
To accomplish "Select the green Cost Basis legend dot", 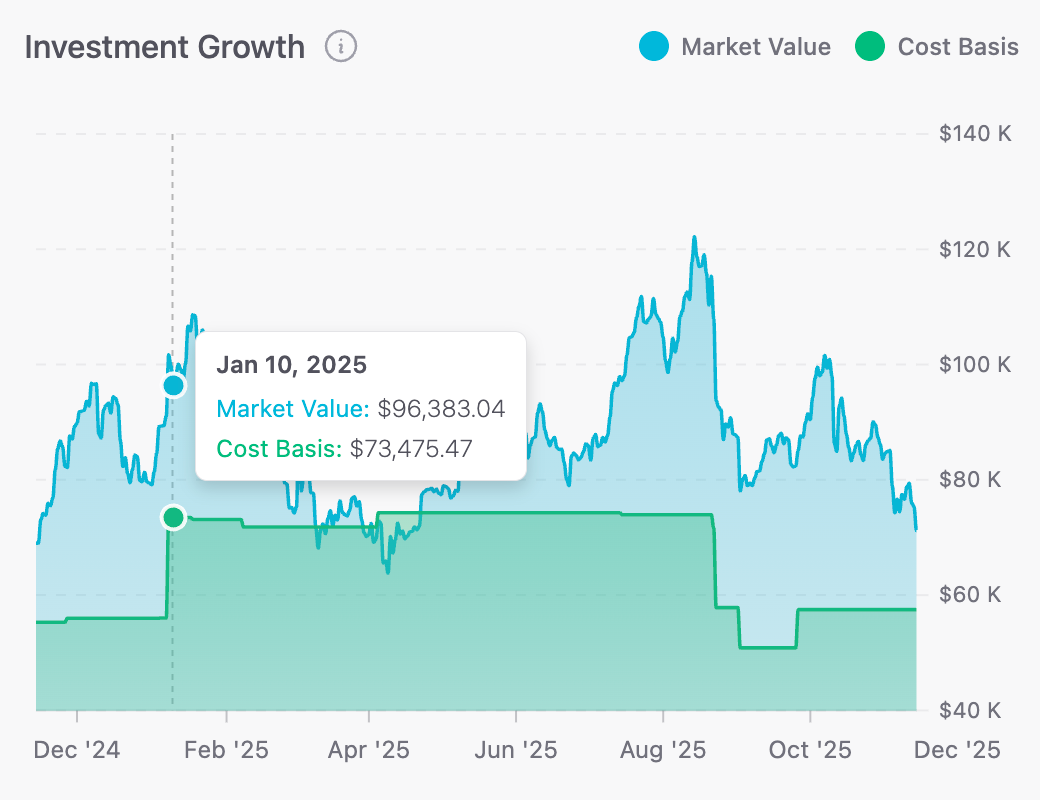I will (869, 46).
